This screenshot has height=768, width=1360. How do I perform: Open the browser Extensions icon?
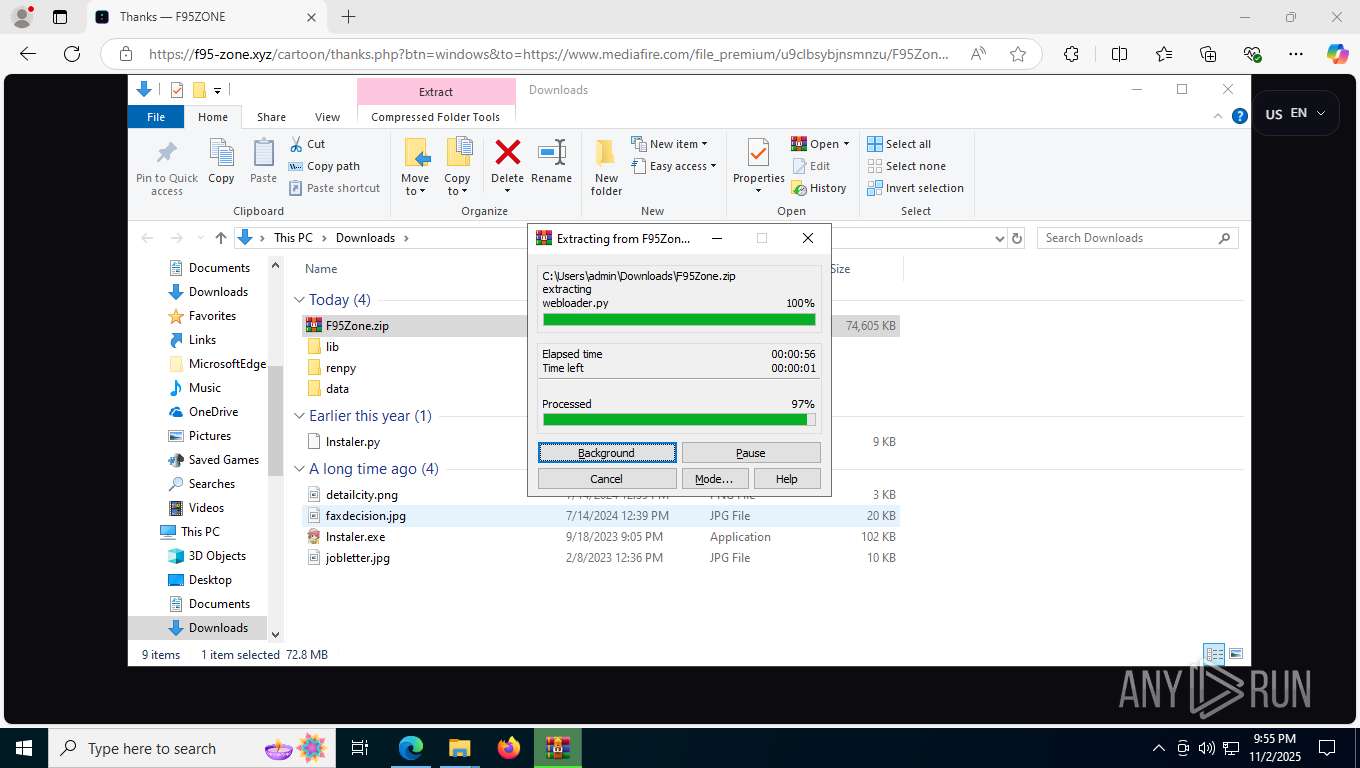(1071, 54)
